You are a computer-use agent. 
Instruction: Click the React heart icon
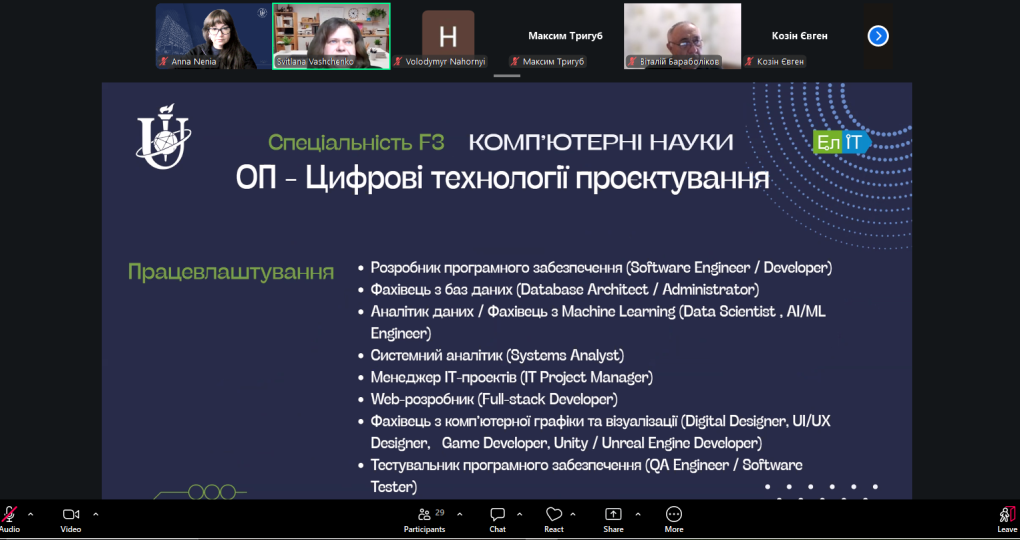(x=554, y=516)
